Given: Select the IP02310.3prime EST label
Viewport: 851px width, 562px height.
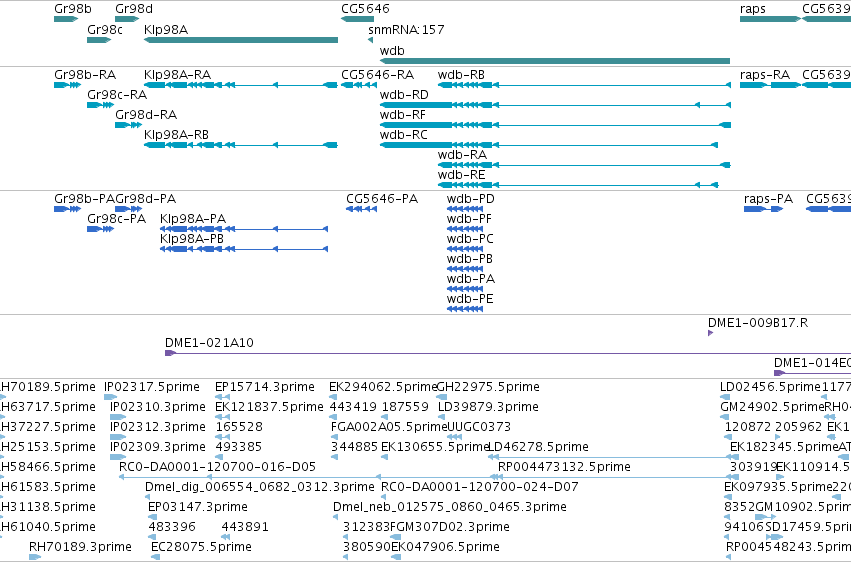Looking at the screenshot, I should point(158,407).
